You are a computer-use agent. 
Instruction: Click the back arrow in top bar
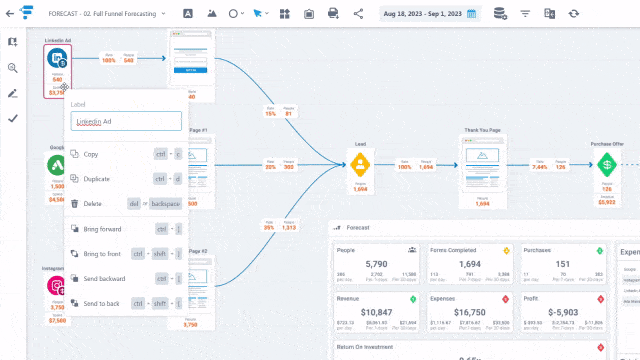point(10,13)
